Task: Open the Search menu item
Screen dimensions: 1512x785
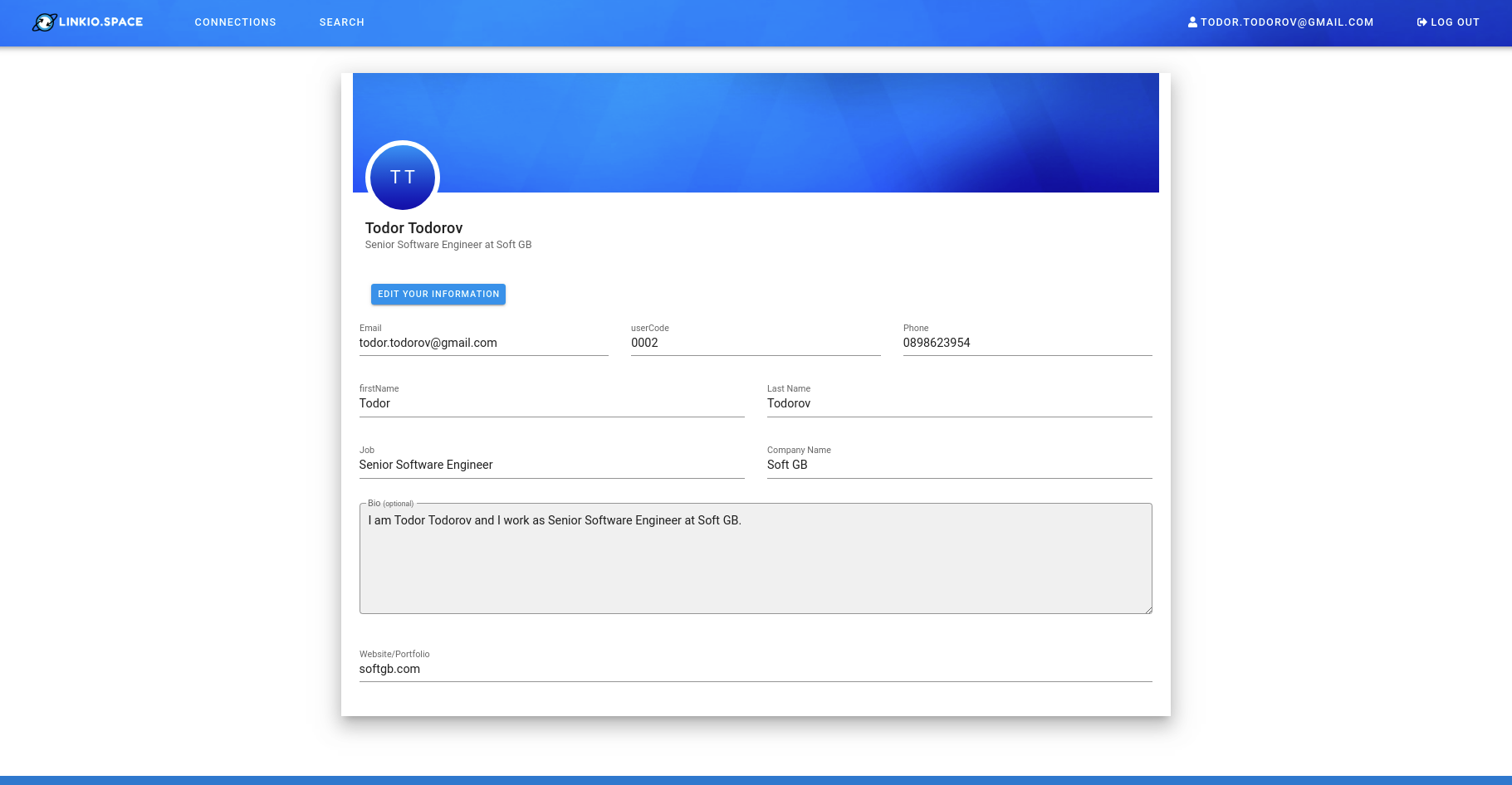Action: coord(342,22)
